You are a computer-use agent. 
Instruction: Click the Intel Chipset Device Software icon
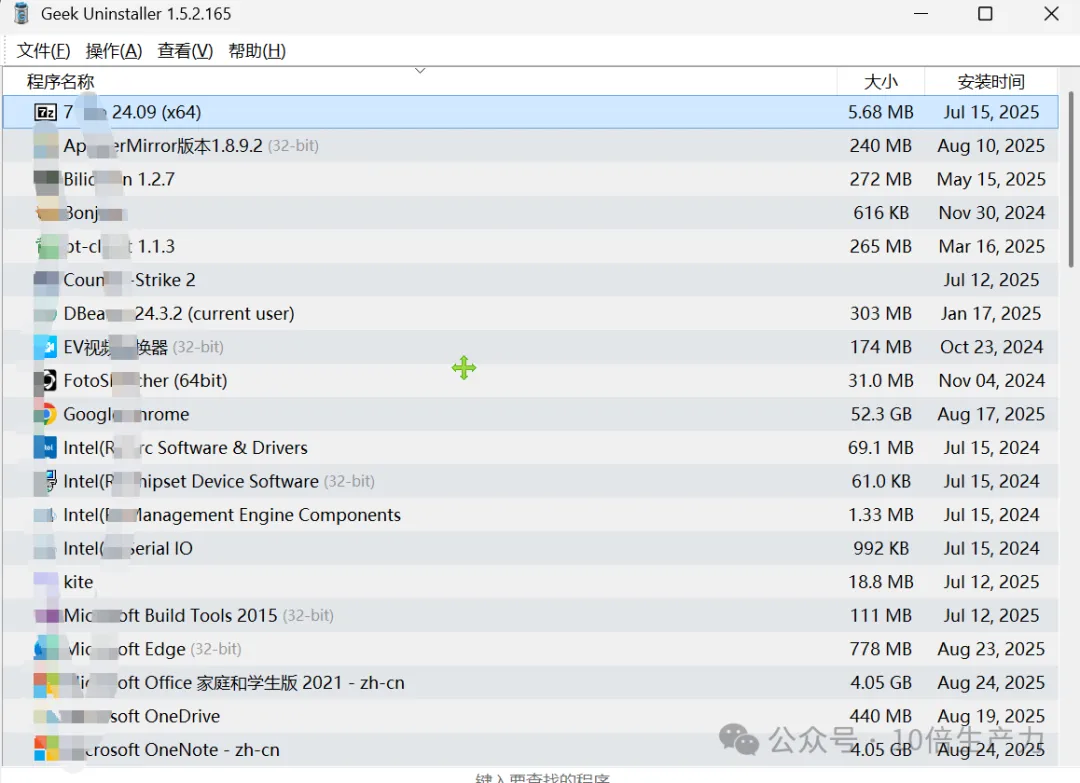coord(45,481)
